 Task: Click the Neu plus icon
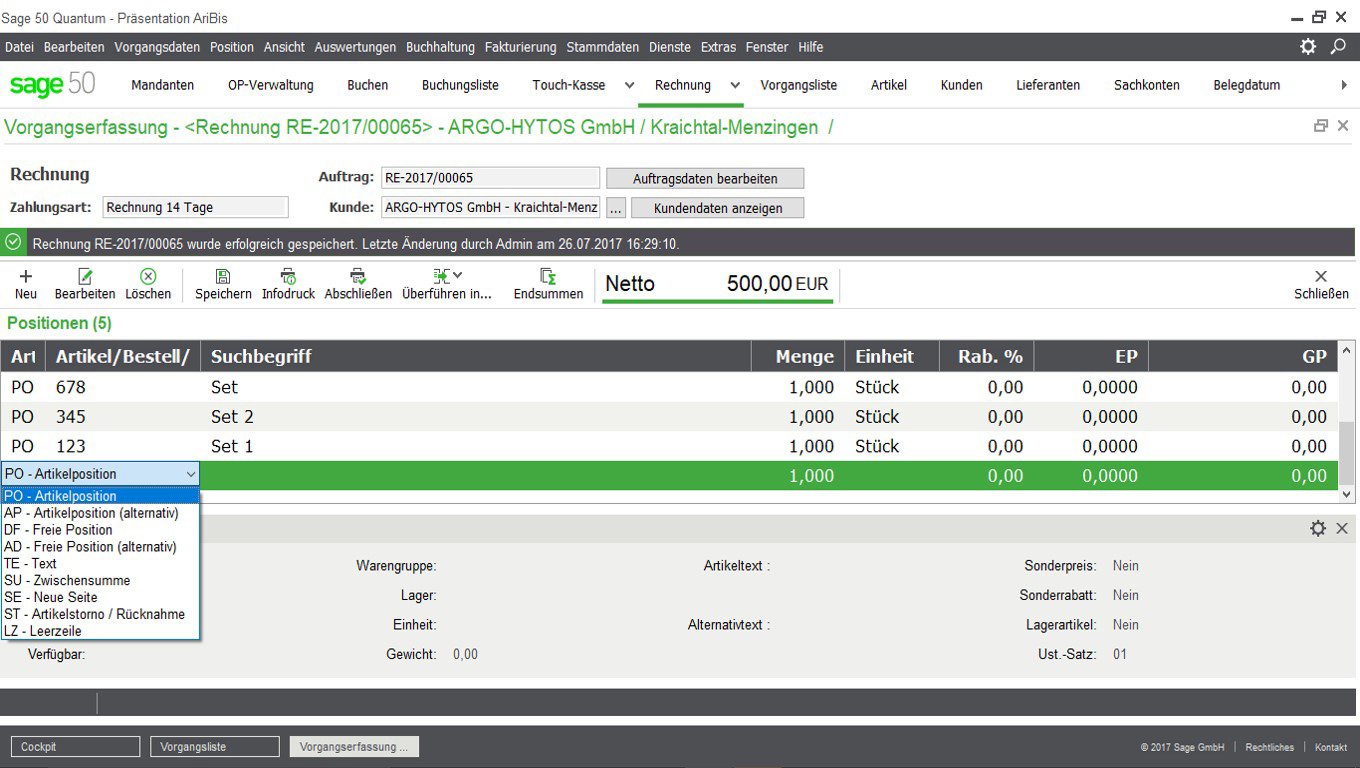coord(26,277)
